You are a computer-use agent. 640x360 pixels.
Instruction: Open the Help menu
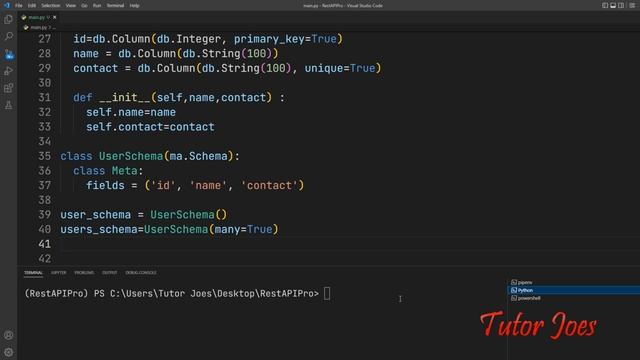(134, 6)
